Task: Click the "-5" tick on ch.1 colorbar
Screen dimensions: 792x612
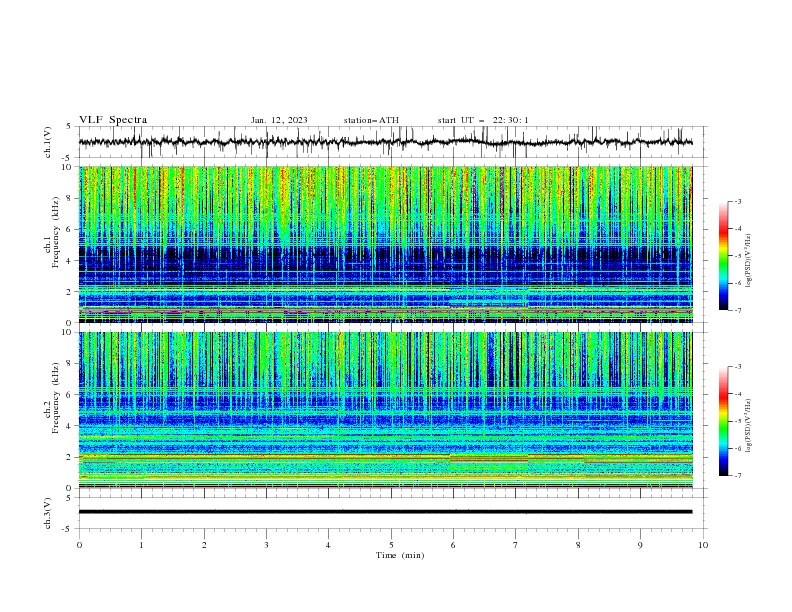Action: pyautogui.click(x=737, y=256)
